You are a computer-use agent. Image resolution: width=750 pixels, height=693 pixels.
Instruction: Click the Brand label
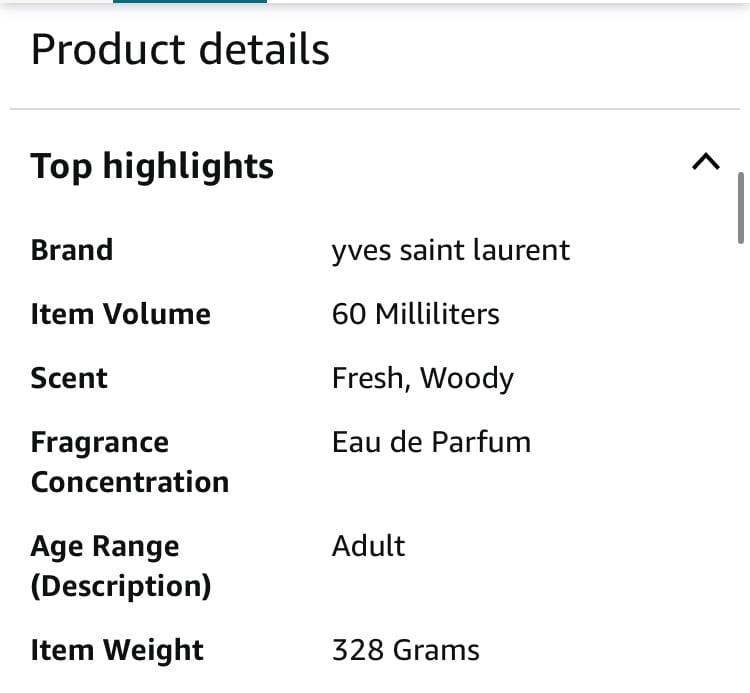[72, 250]
